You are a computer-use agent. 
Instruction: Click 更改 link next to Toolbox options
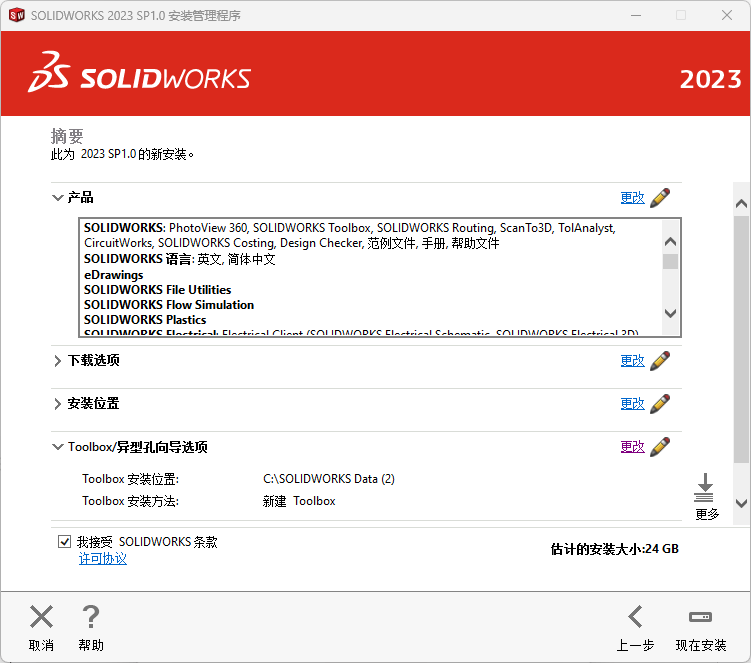coord(632,447)
